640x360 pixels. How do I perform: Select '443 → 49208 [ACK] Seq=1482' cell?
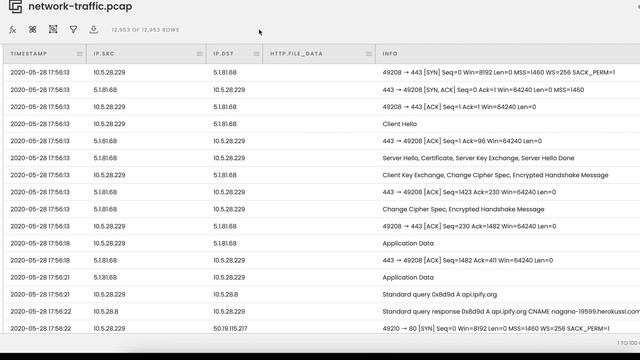[468, 260]
